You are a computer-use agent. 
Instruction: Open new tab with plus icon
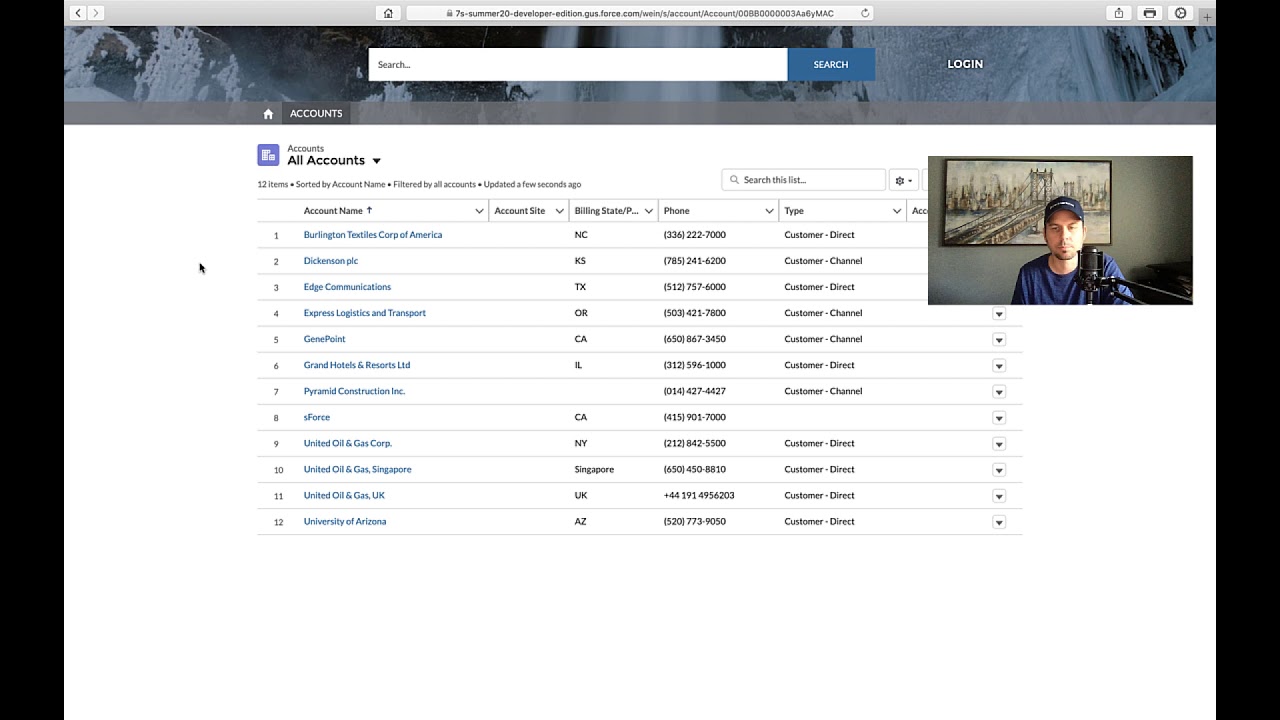pos(1207,17)
